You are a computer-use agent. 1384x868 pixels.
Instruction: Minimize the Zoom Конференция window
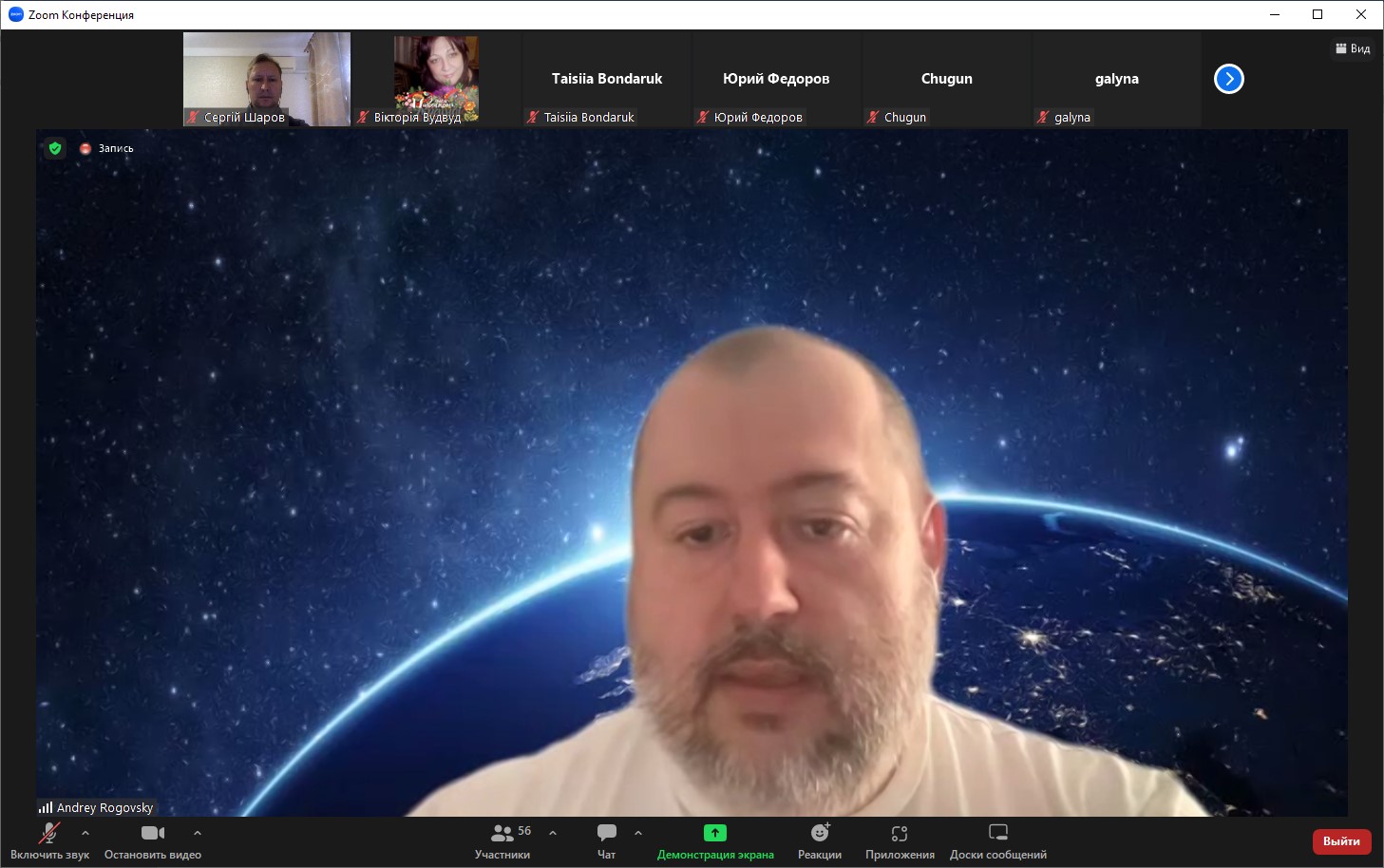click(x=1275, y=14)
